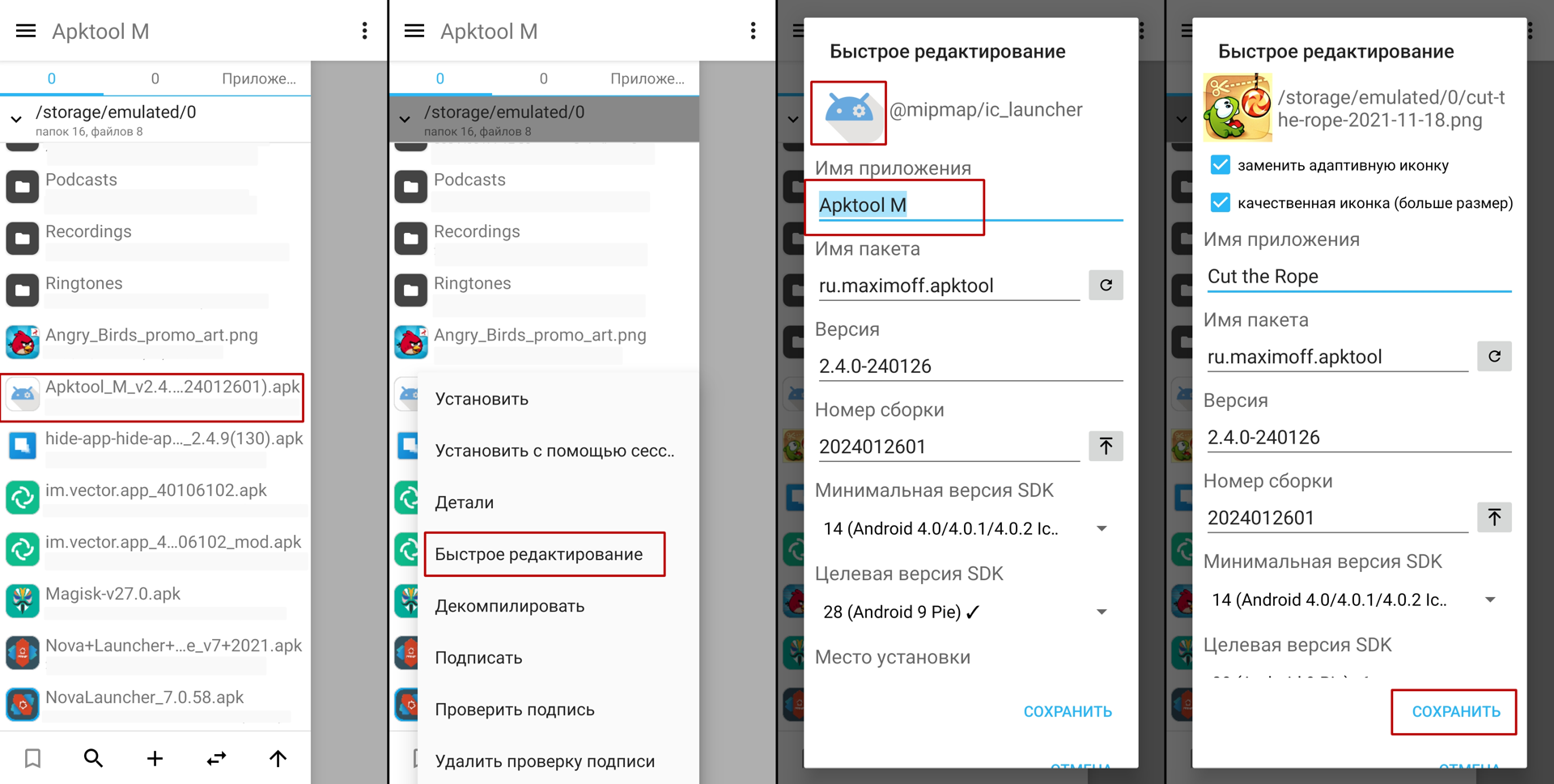Click the Apktool M app name field
Viewport: 1554px width, 784px height.
[969, 206]
